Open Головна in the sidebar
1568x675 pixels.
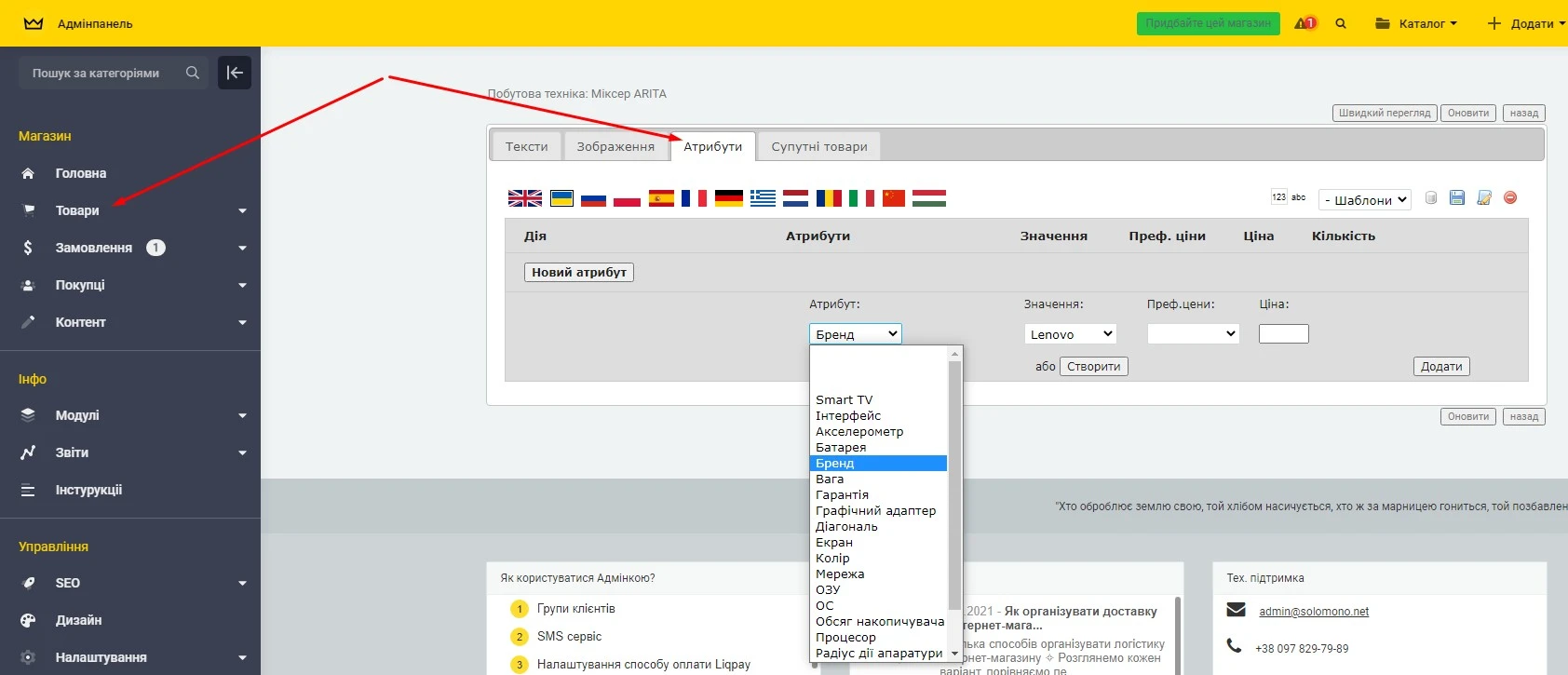pyautogui.click(x=130, y=173)
